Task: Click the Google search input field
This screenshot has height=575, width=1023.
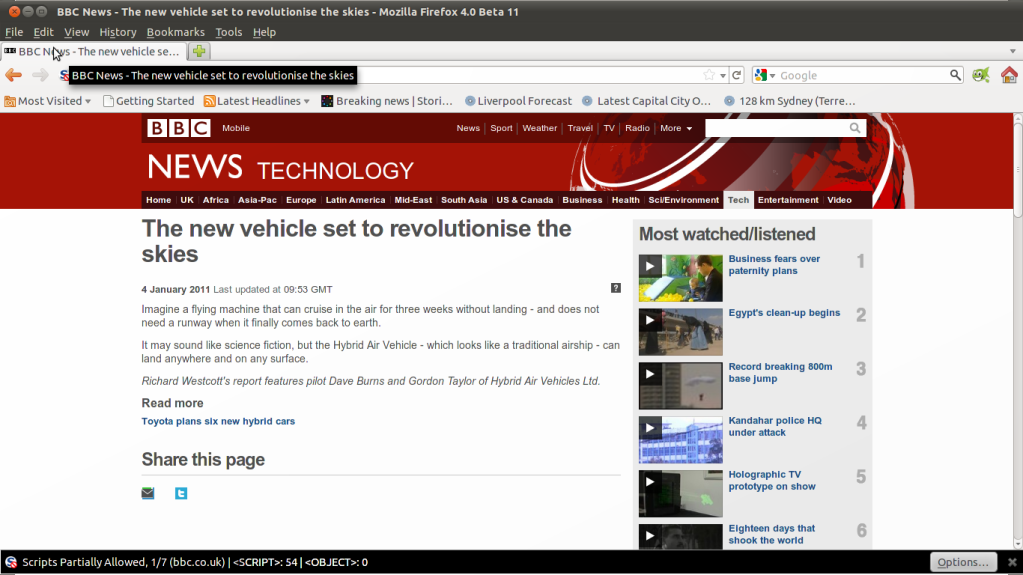Action: [x=863, y=75]
